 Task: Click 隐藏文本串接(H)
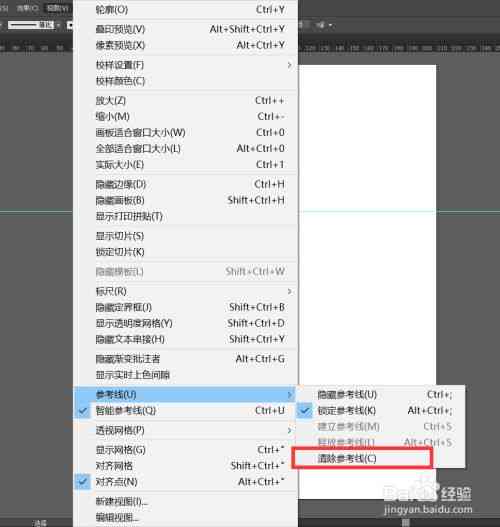coord(185,339)
